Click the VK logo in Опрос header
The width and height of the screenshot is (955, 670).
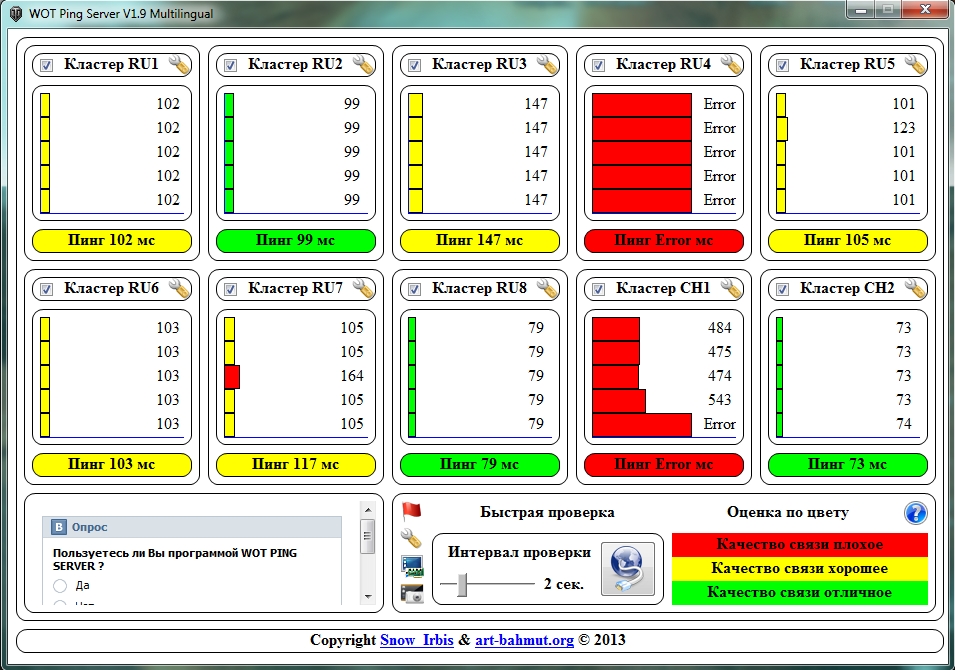click(58, 527)
